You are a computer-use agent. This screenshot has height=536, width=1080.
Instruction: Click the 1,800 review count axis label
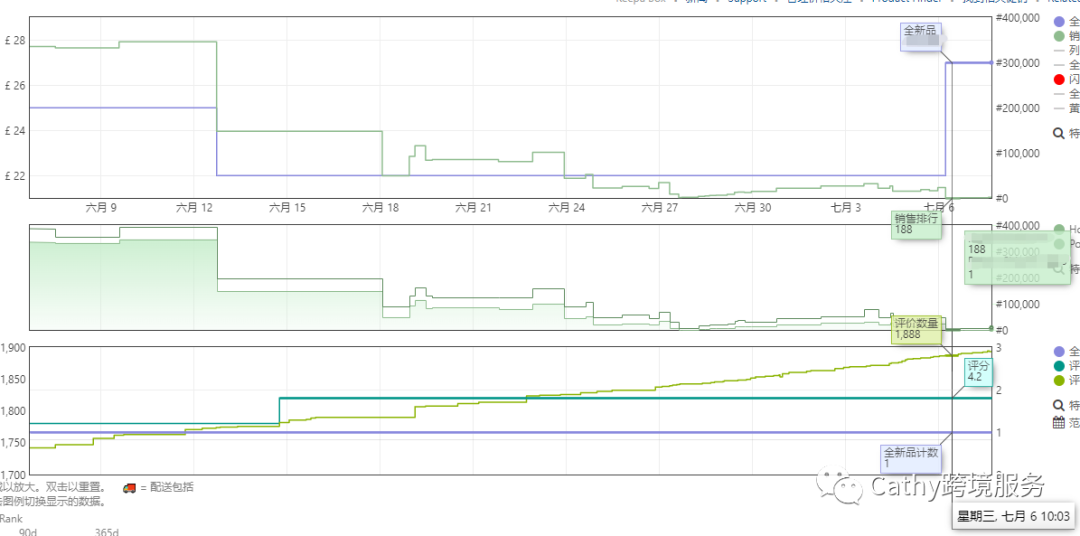click(x=13, y=411)
